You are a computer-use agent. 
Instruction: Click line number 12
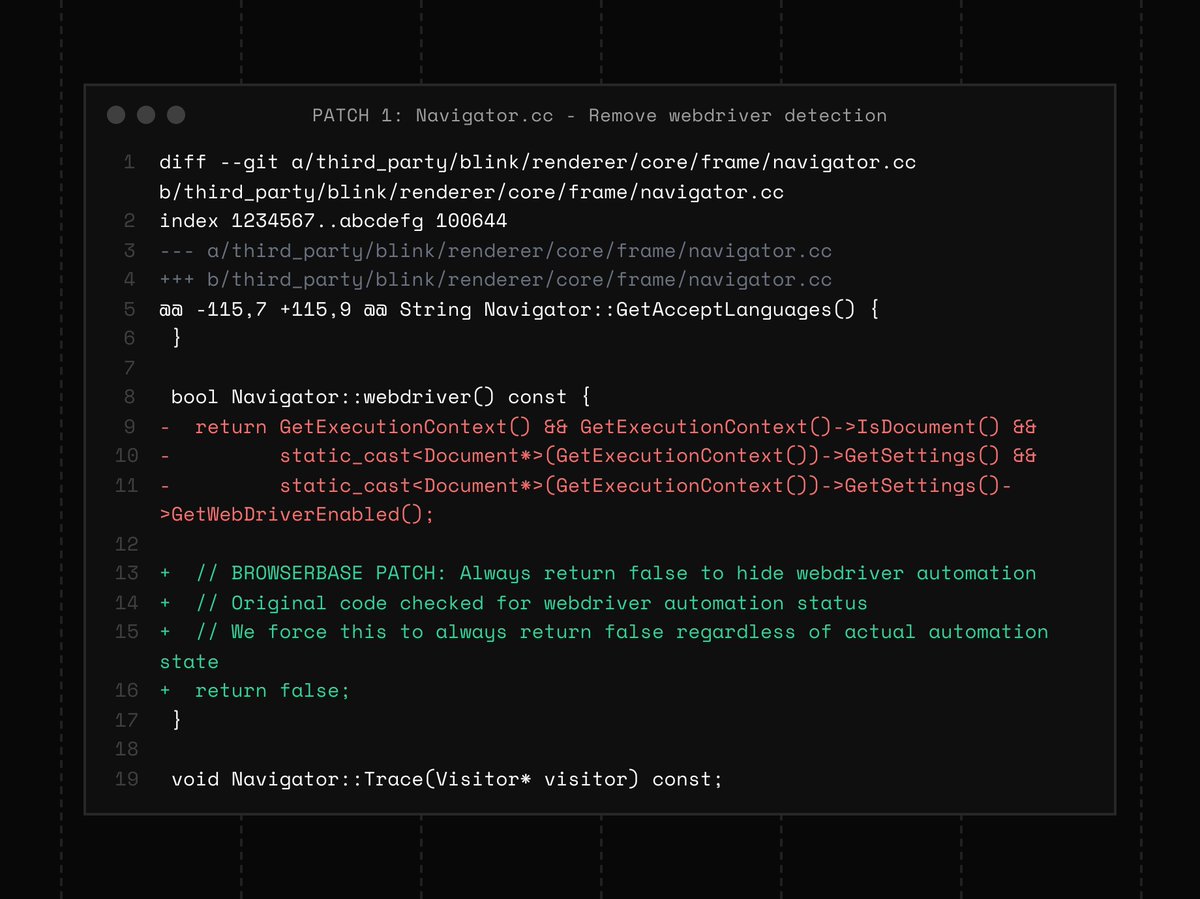pos(126,544)
